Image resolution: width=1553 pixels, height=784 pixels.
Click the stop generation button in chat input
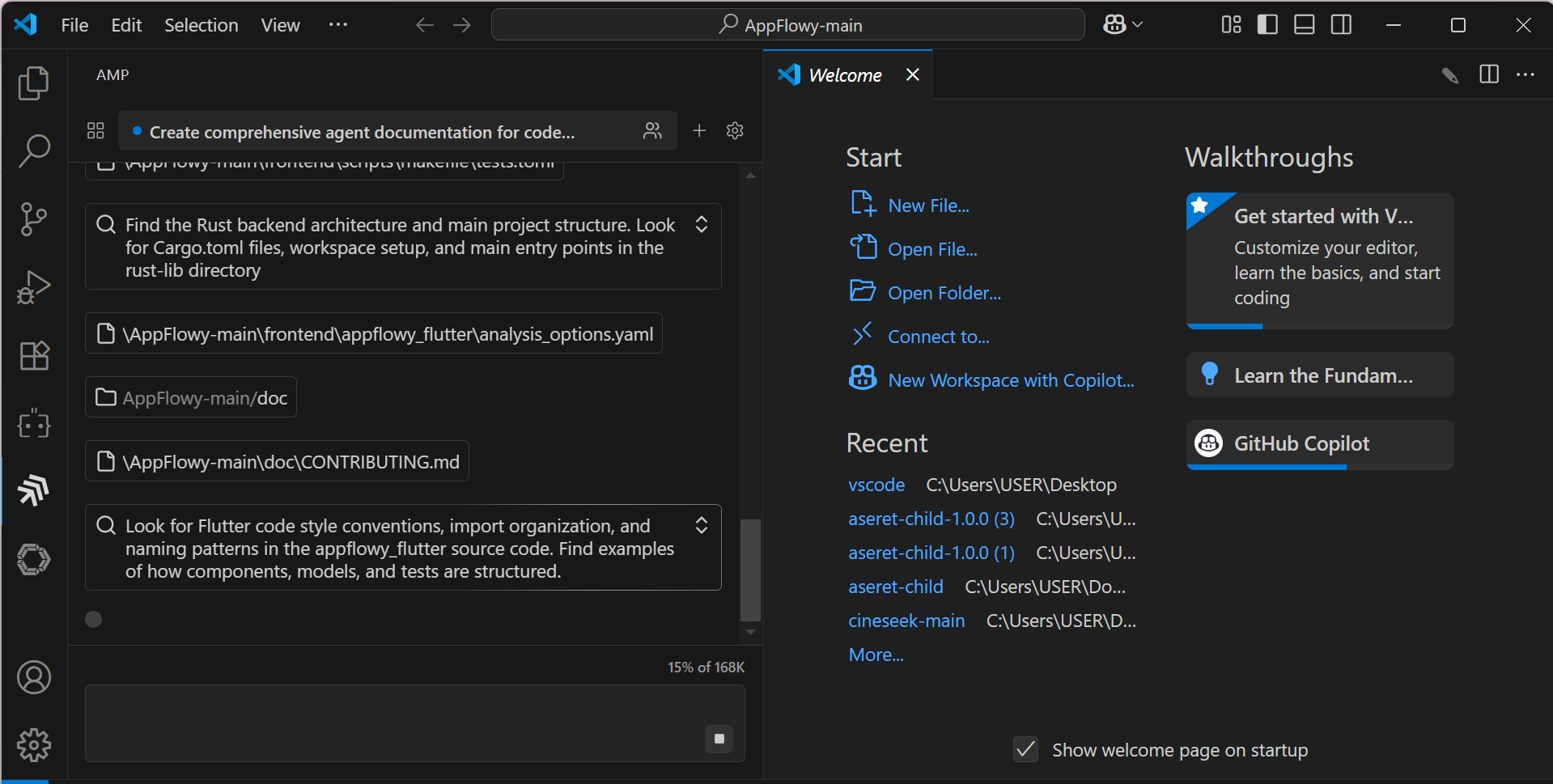(x=719, y=739)
